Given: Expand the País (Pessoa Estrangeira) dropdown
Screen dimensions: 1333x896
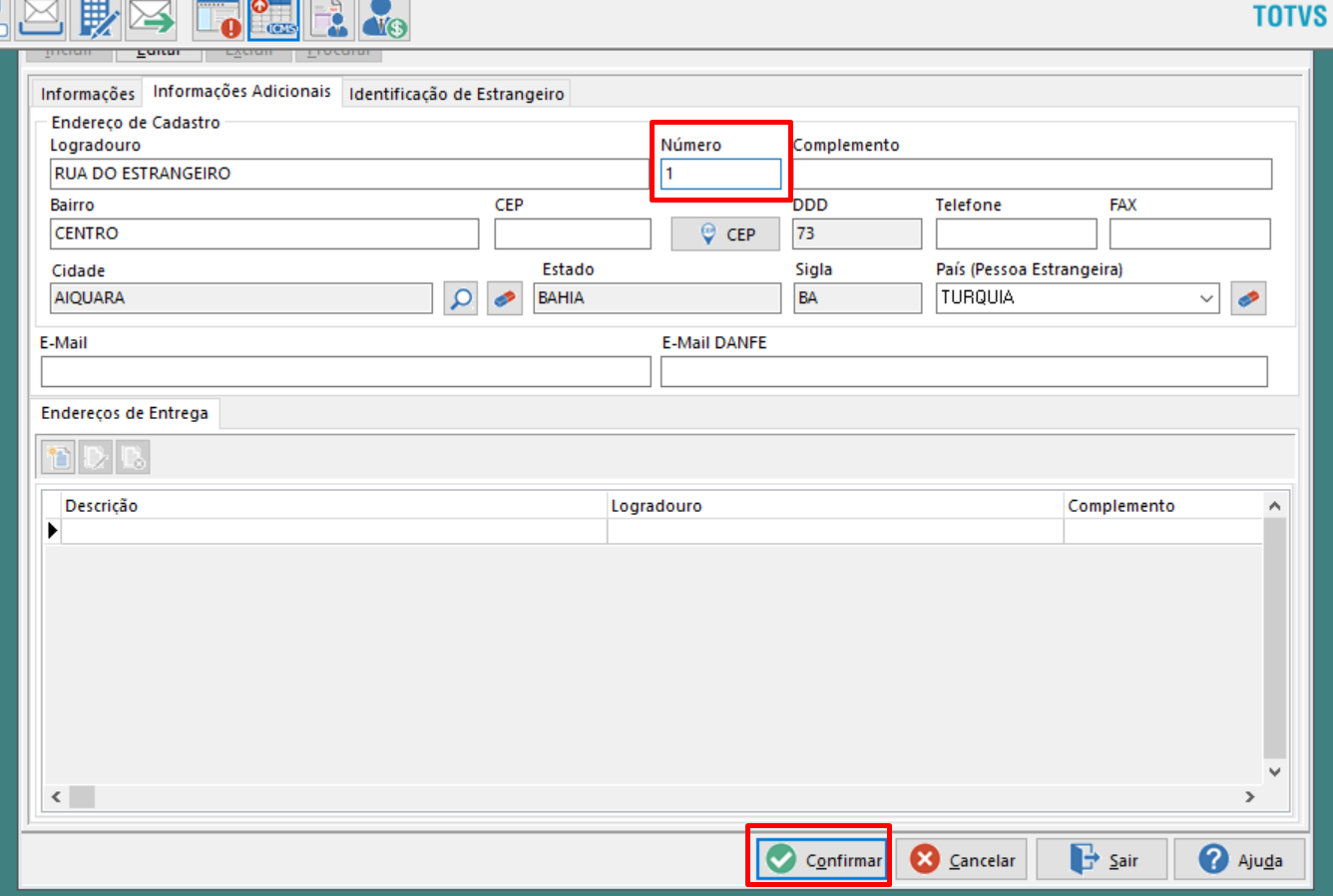Looking at the screenshot, I should point(1206,298).
